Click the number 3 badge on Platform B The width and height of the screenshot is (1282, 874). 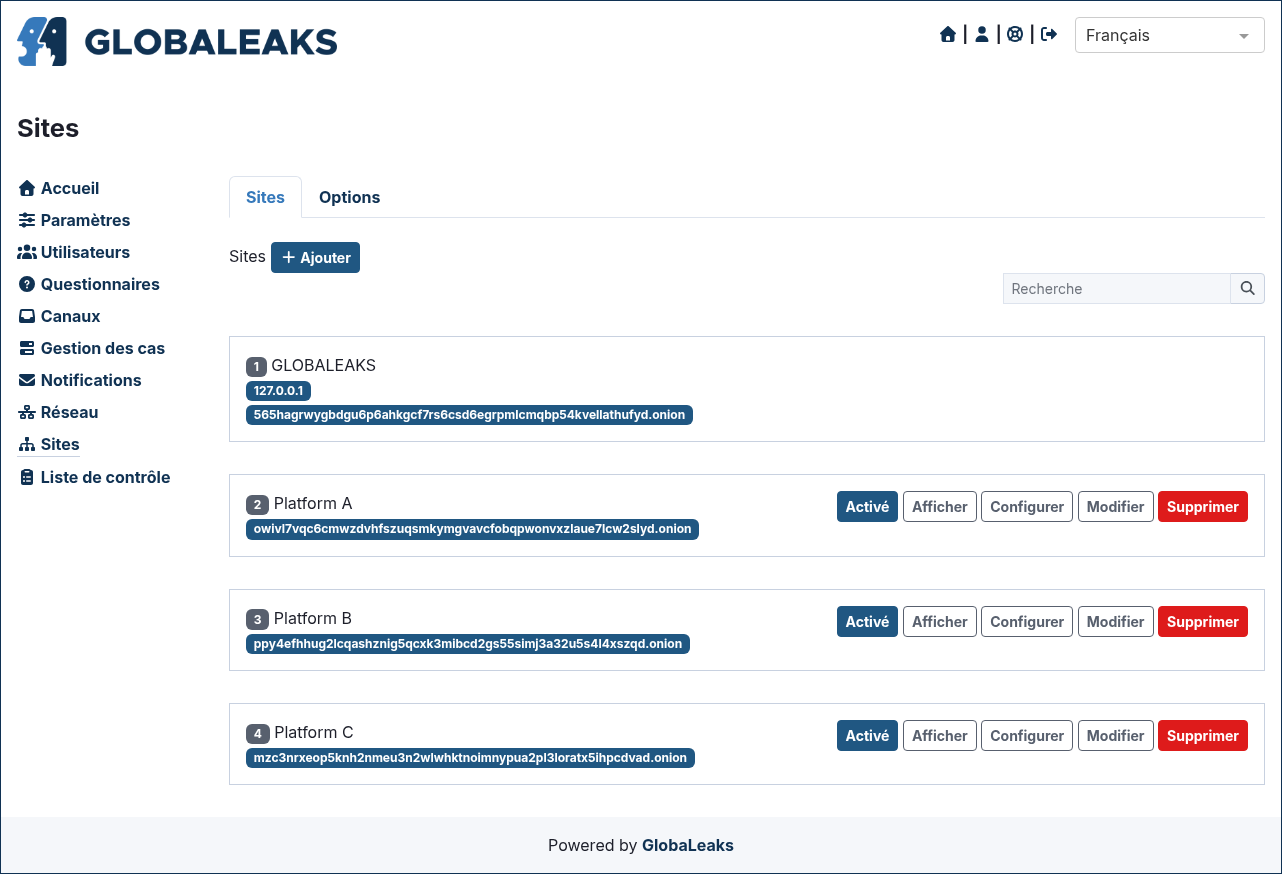tap(258, 619)
